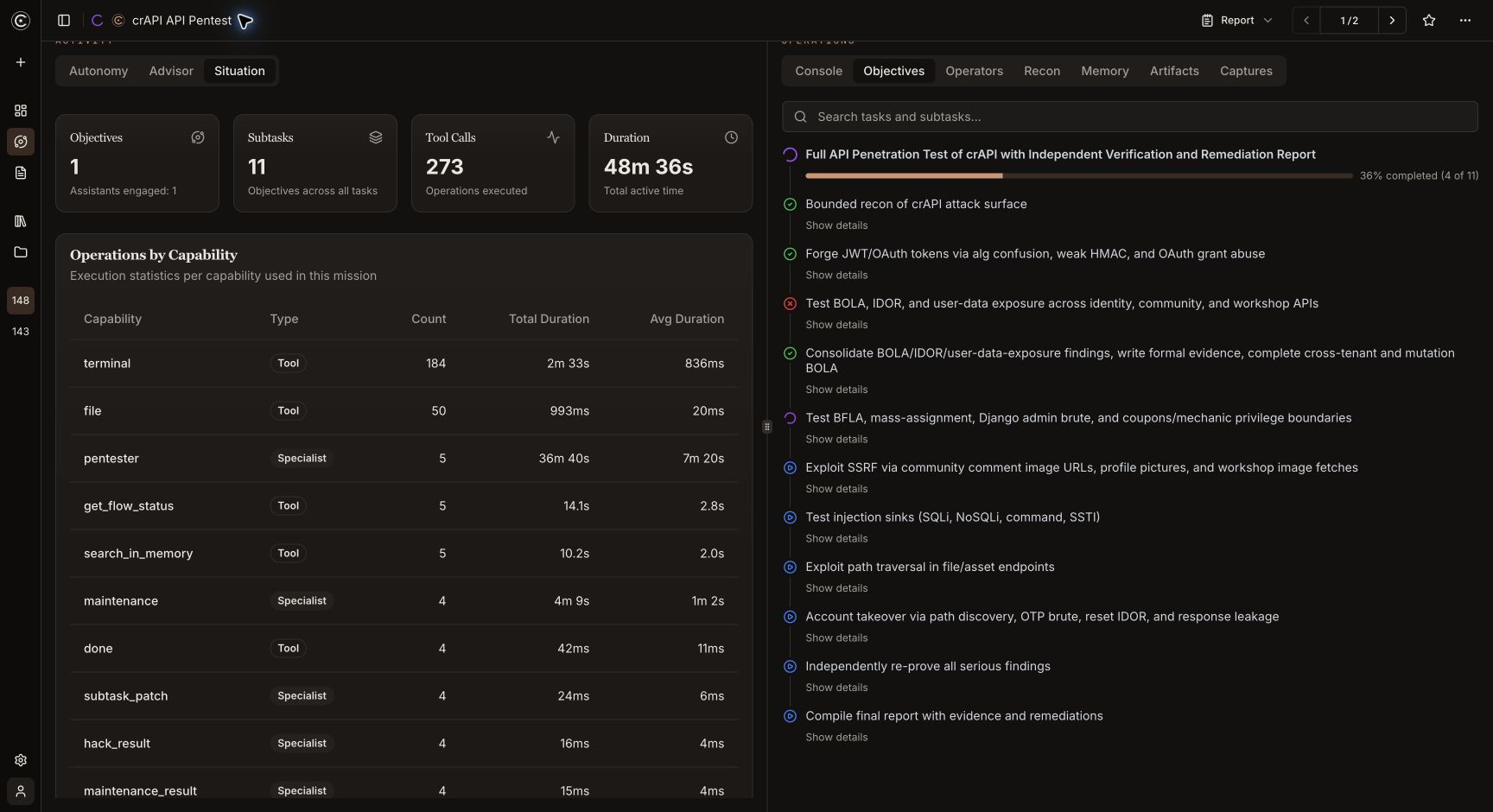Click the terminal capability row
Image resolution: width=1493 pixels, height=812 pixels.
tap(403, 364)
